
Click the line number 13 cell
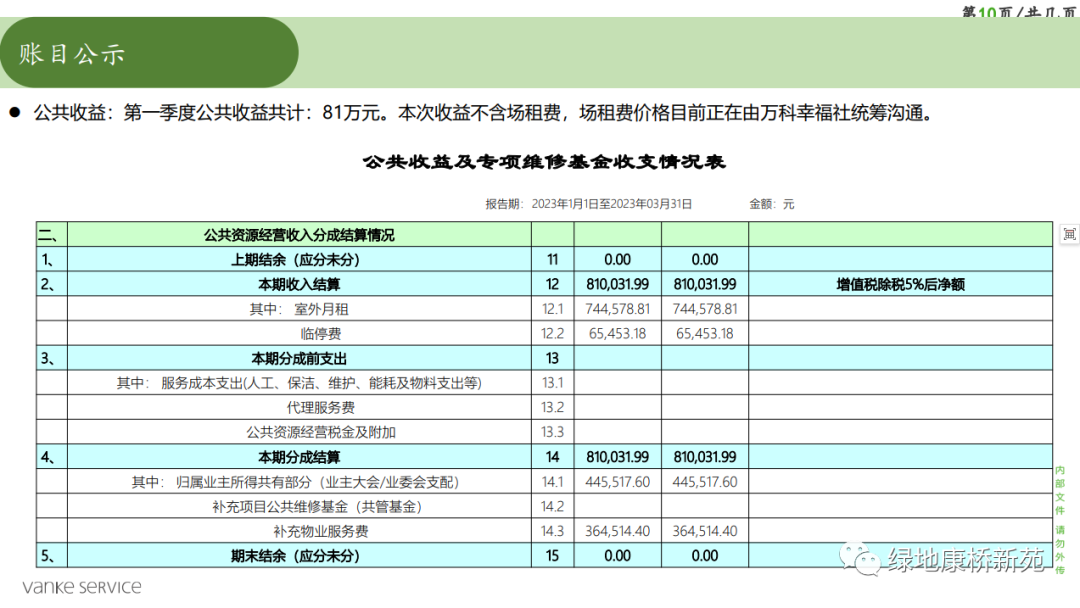pyautogui.click(x=552, y=359)
